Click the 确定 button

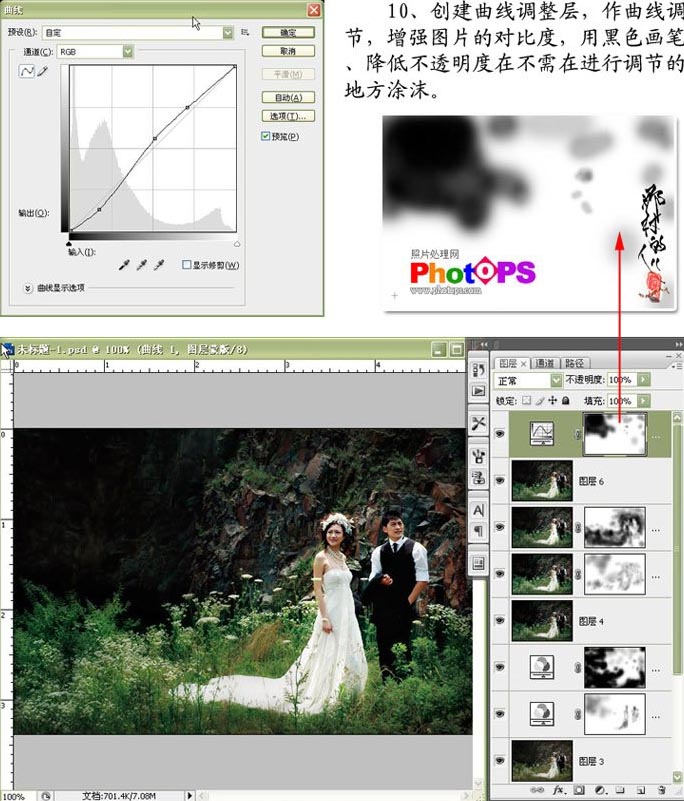(x=288, y=33)
